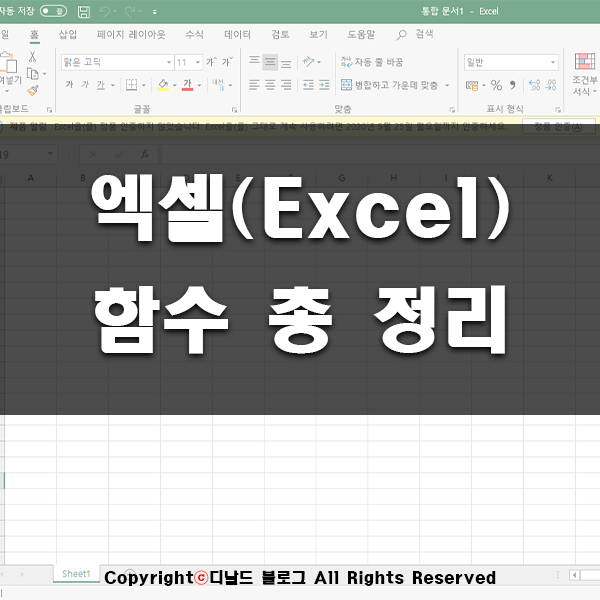Viewport: 600px width, 600px height.
Task: Open the 검토 tab
Action: [280, 34]
